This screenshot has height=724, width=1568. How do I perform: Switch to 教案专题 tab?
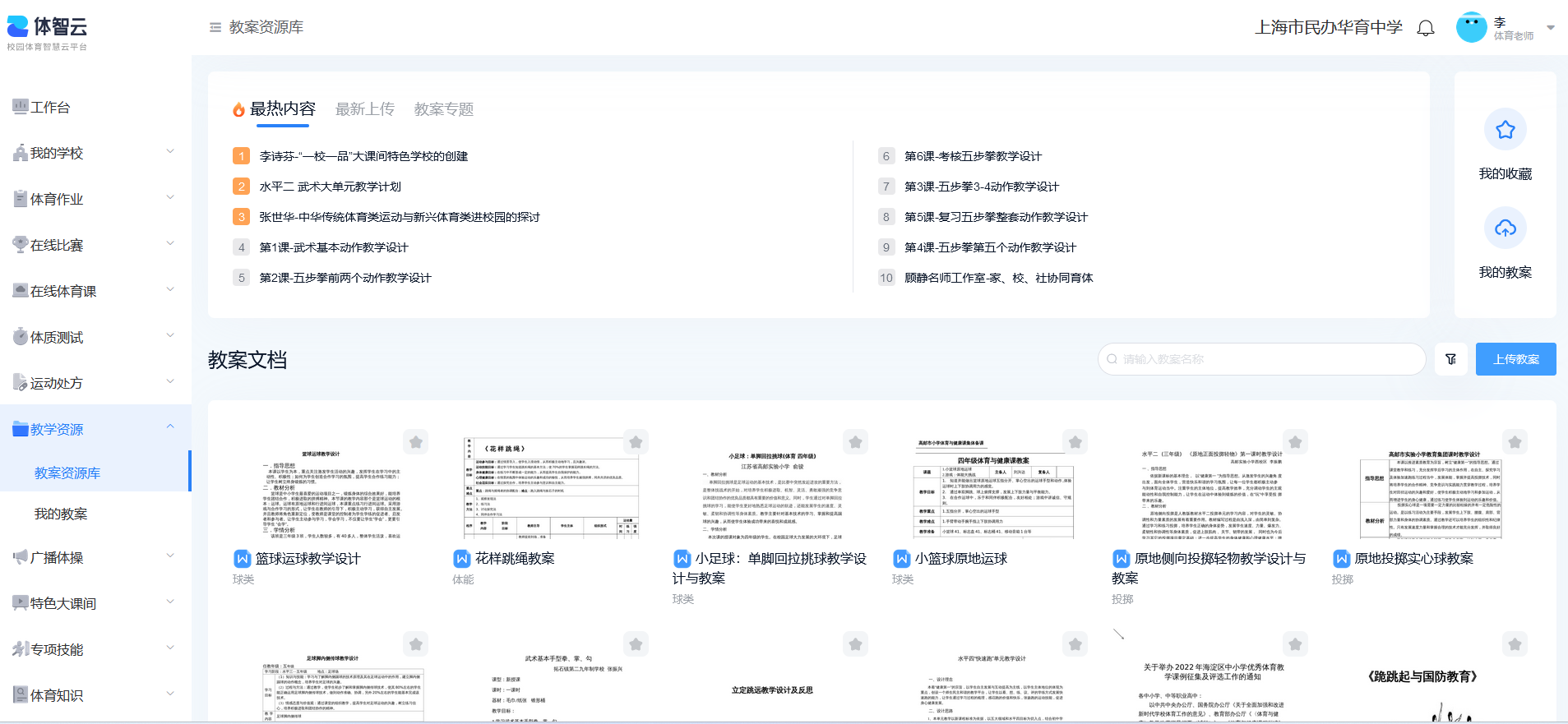click(444, 109)
